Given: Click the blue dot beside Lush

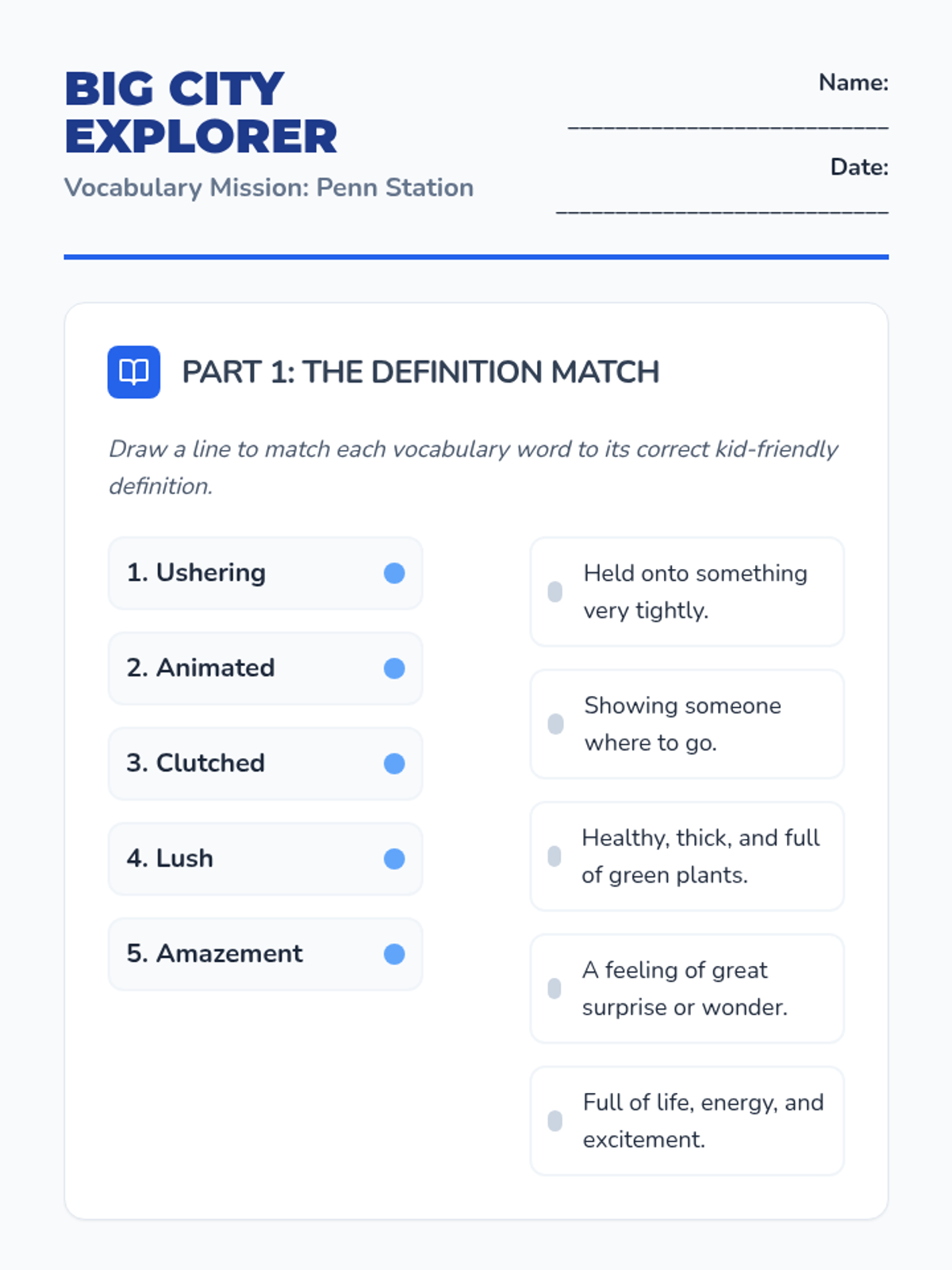Looking at the screenshot, I should coord(394,859).
